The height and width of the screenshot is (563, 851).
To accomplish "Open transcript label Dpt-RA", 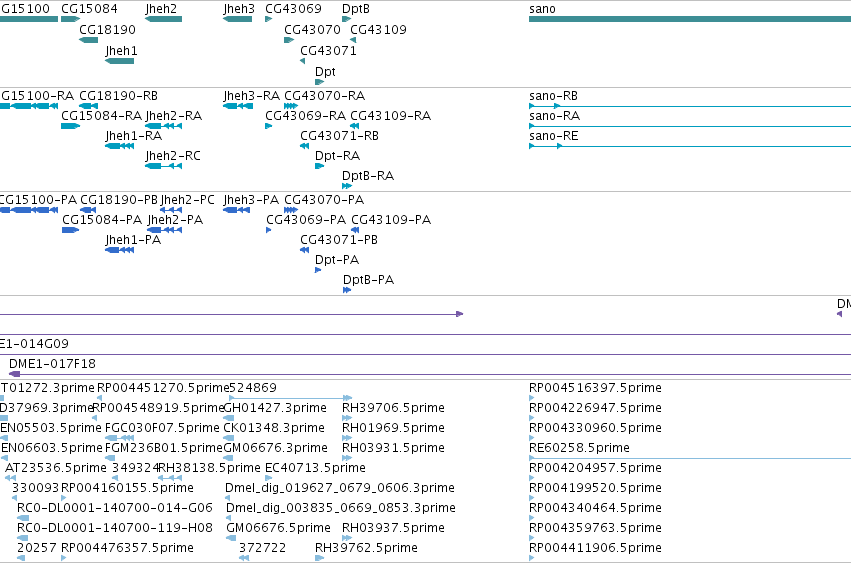I will (x=338, y=156).
